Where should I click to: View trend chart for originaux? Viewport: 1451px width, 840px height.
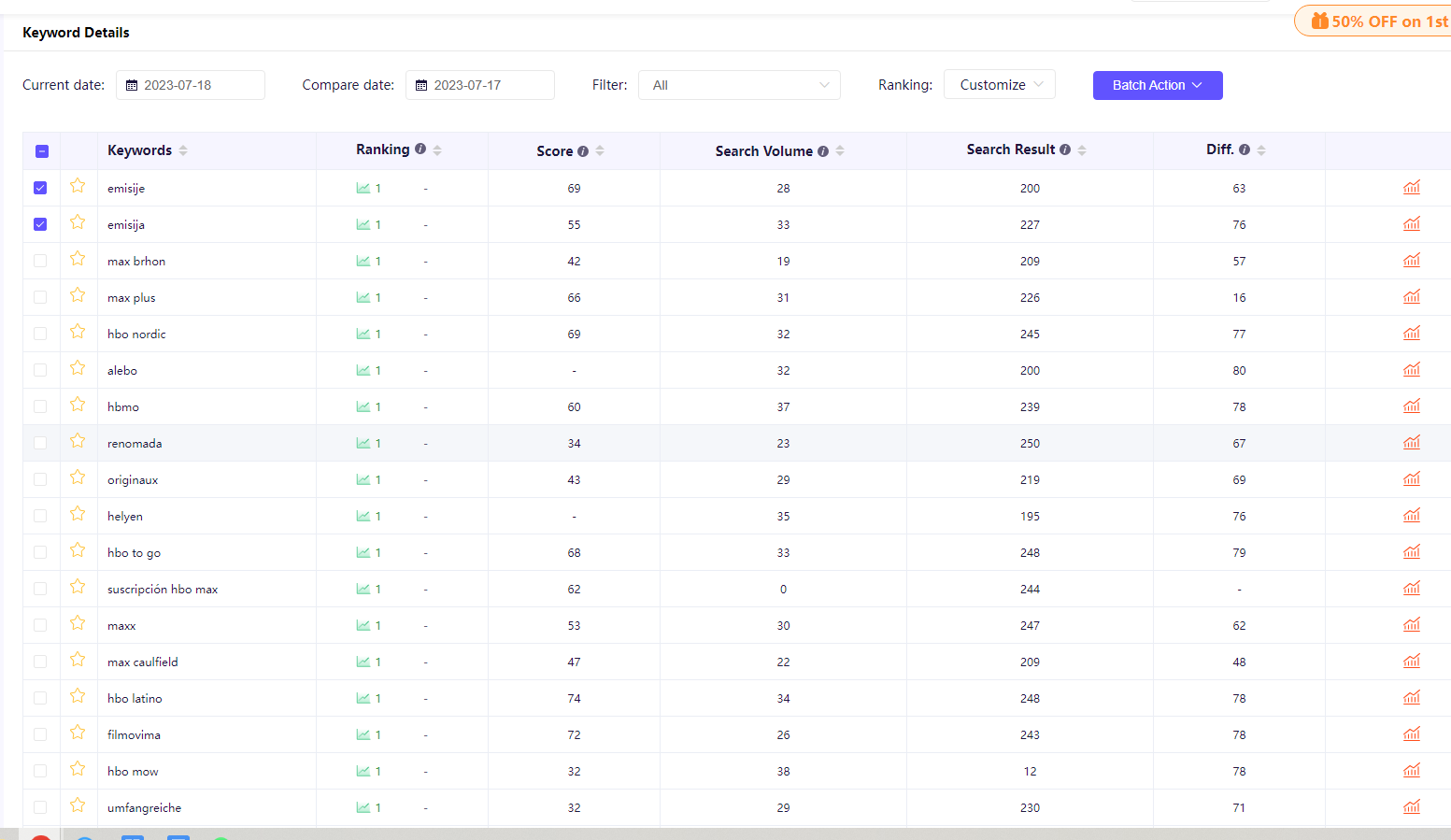[1412, 478]
